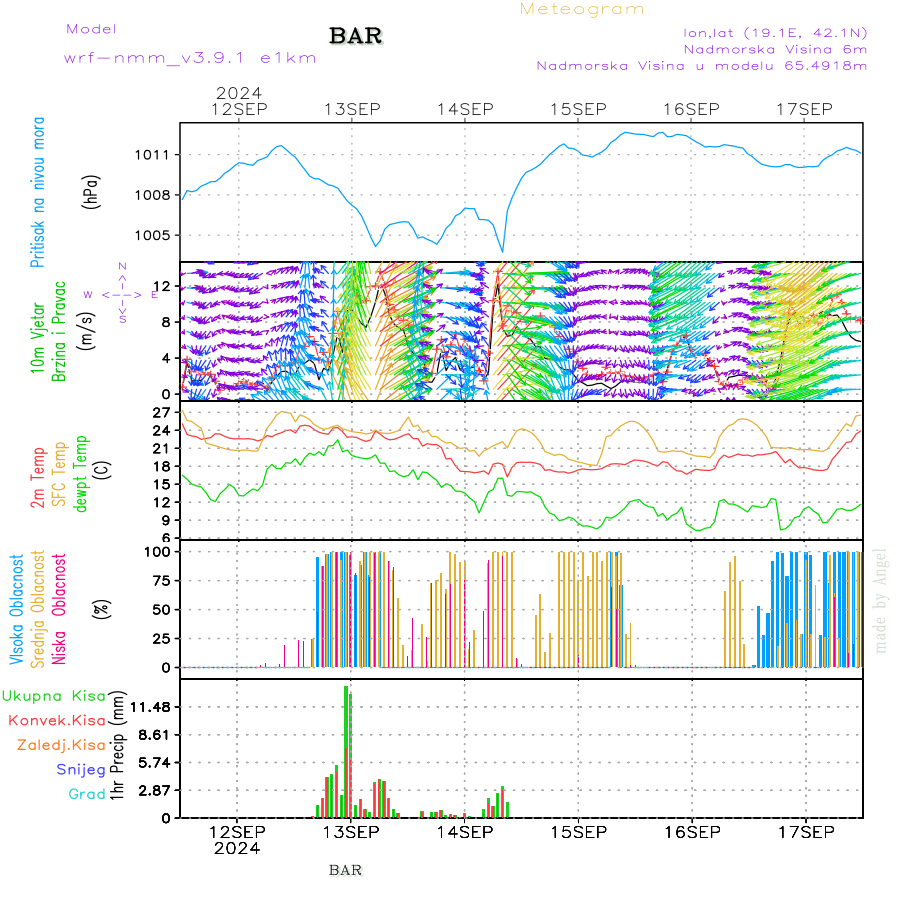900x900 pixels.
Task: Click the red "2m Temp" label
Action: click(x=38, y=478)
